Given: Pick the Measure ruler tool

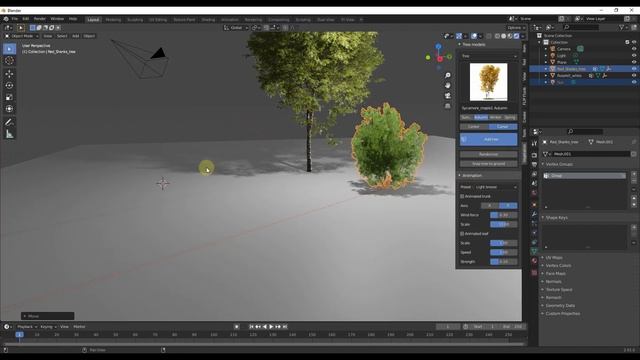Looking at the screenshot, I should pos(9,134).
